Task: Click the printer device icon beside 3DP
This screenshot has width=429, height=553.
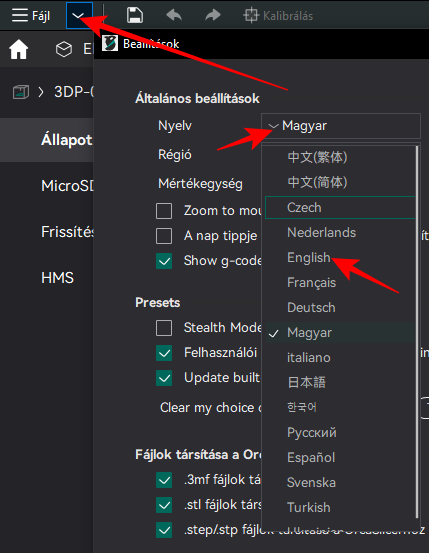Action: 21,92
